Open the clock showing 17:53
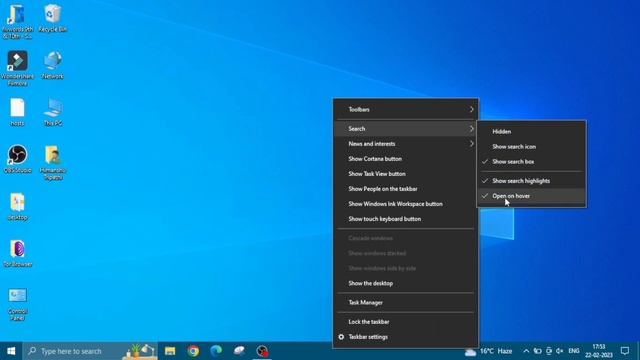Image resolution: width=640 pixels, height=360 pixels. pyautogui.click(x=599, y=351)
